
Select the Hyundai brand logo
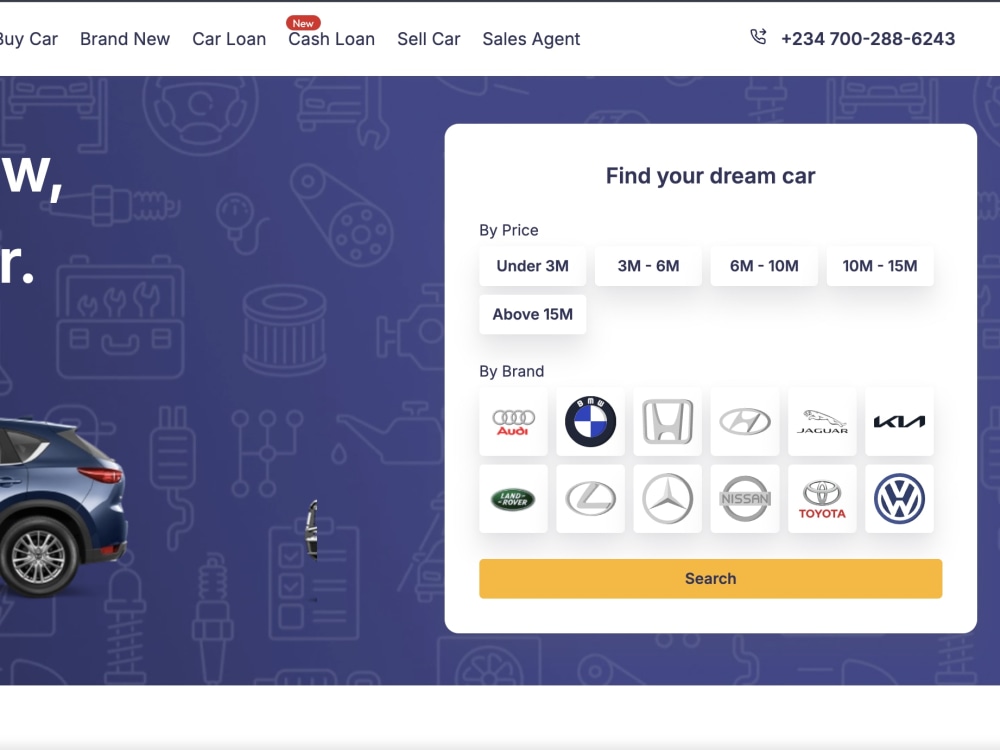745,422
